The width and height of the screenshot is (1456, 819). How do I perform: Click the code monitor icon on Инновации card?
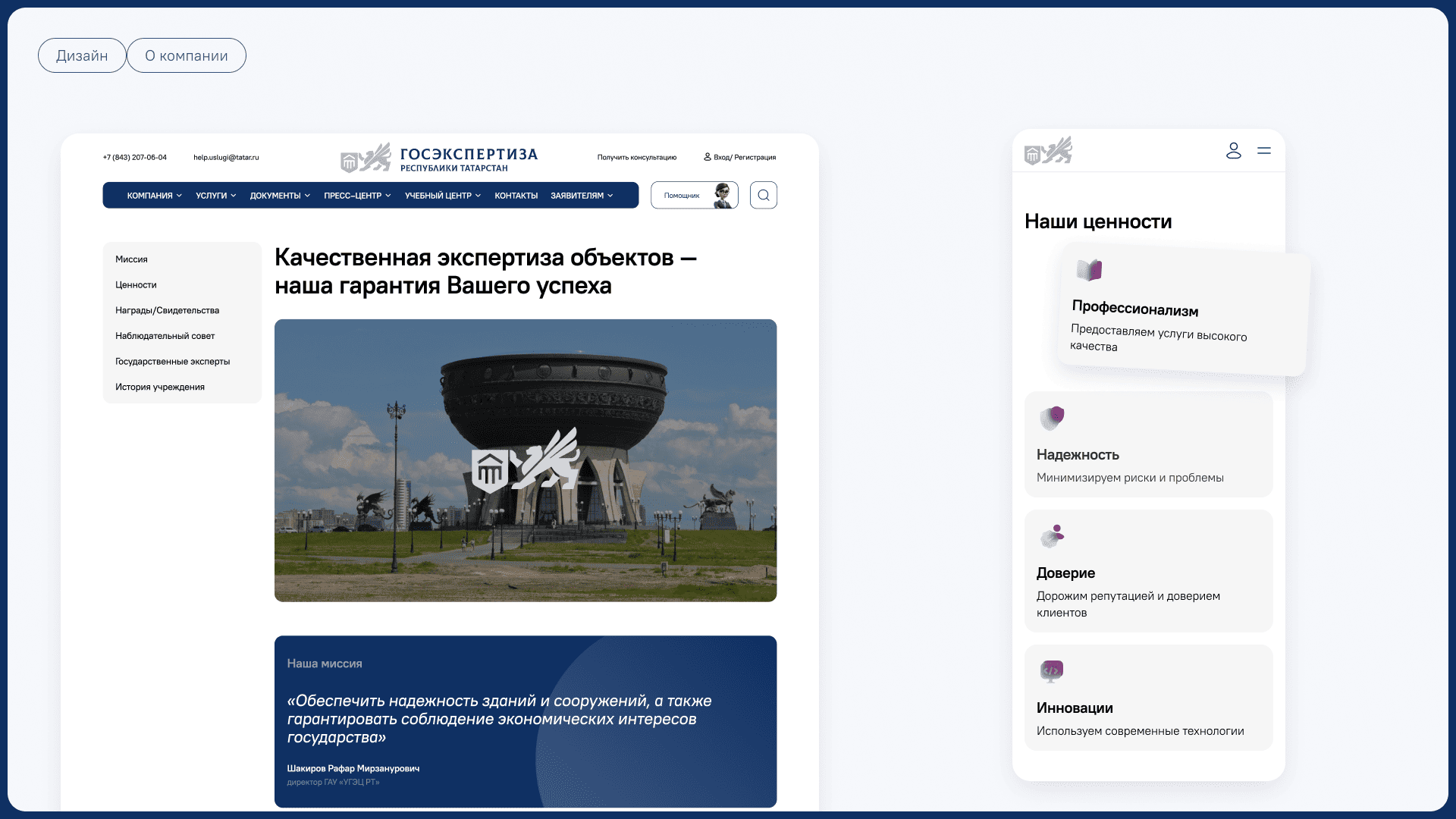pyautogui.click(x=1052, y=671)
